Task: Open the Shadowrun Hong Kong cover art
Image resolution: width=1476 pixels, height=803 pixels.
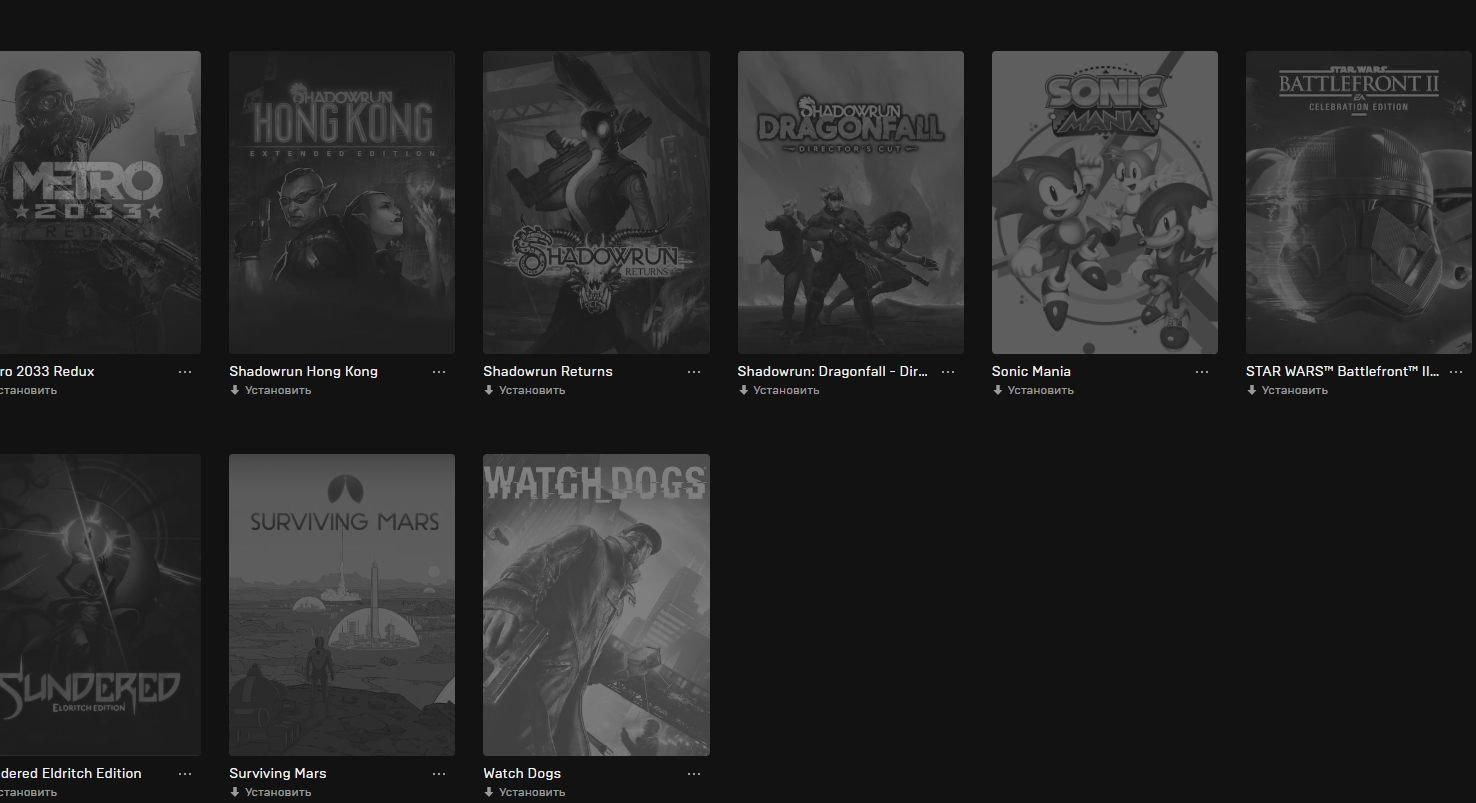Action: point(342,202)
